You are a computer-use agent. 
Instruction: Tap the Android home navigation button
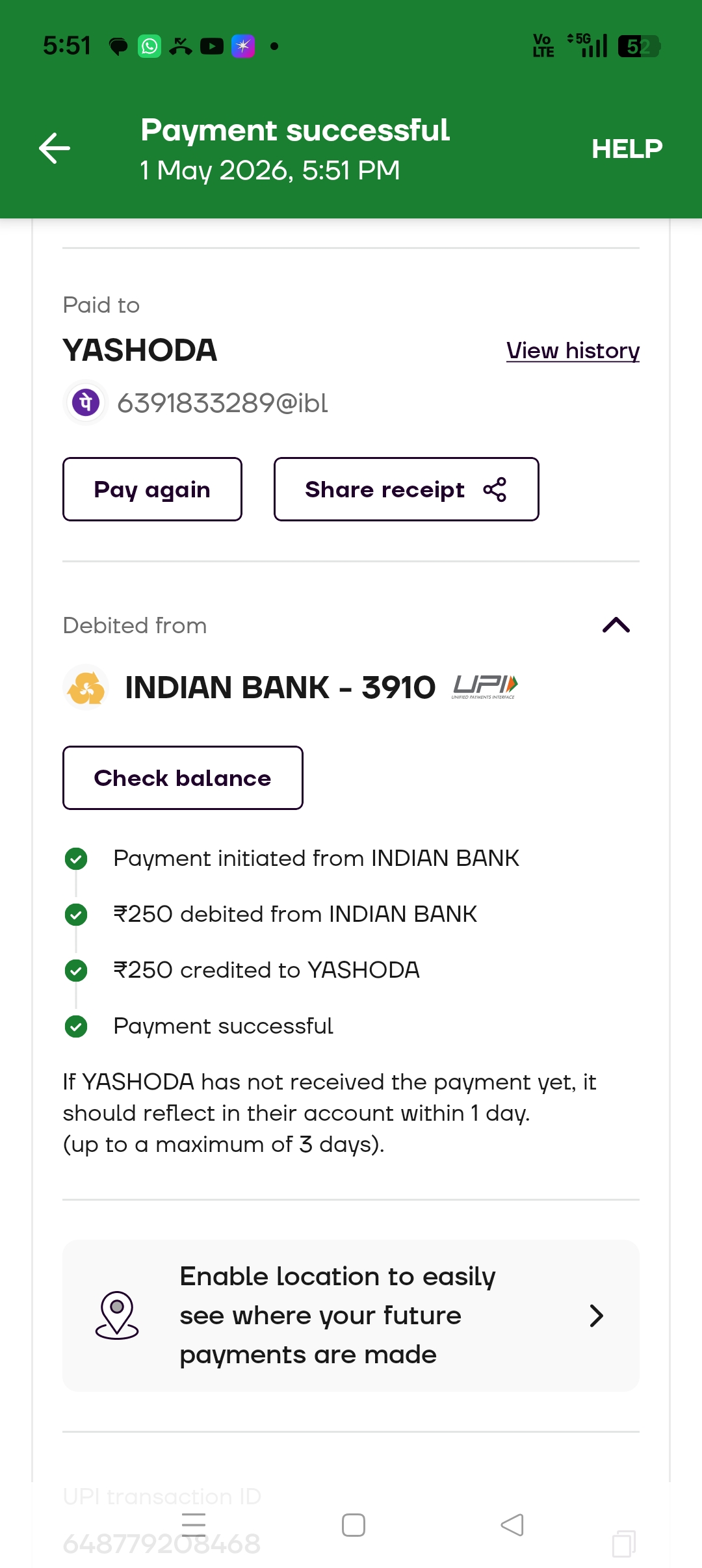pyautogui.click(x=353, y=1525)
